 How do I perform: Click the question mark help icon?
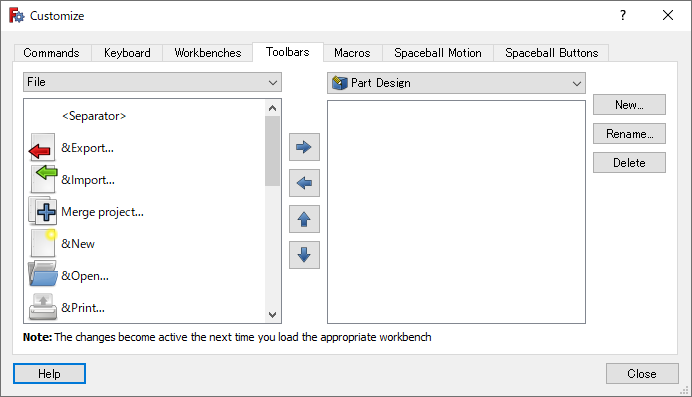tap(623, 15)
